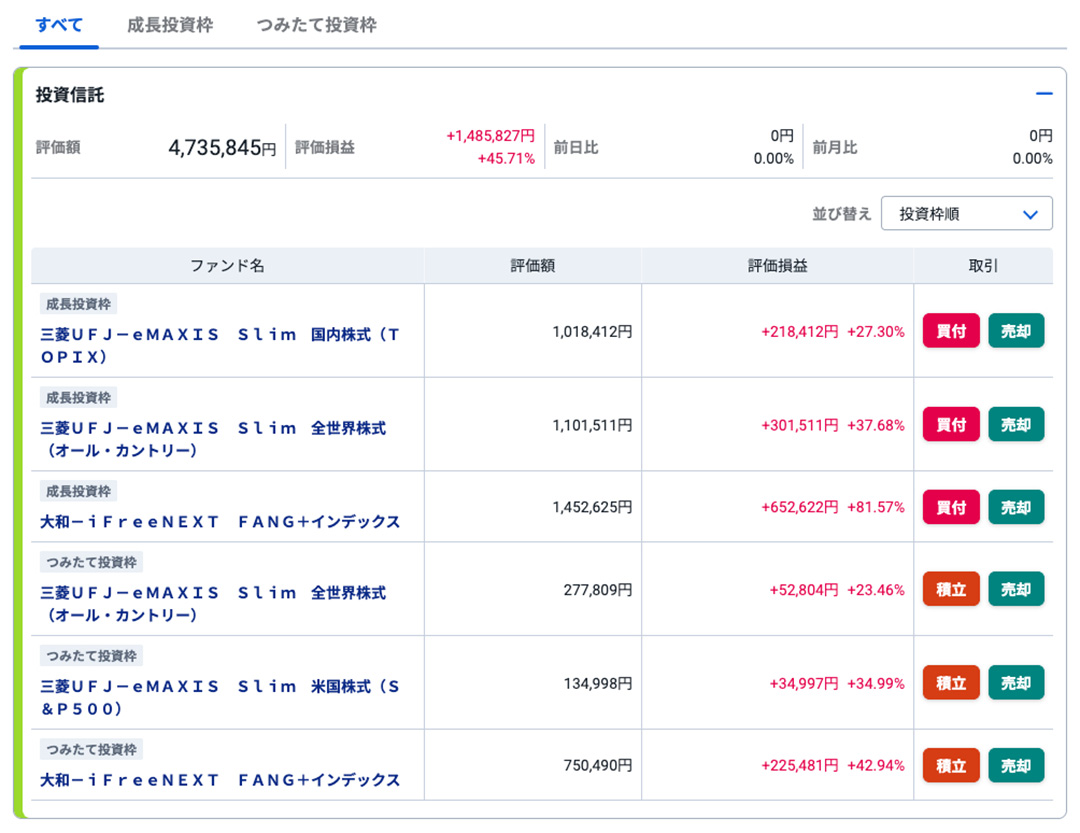Image resolution: width=1080 pixels, height=833 pixels.
Task: Click the つみたて投資枠 tag above S&P500 fund
Action: [x=91, y=655]
